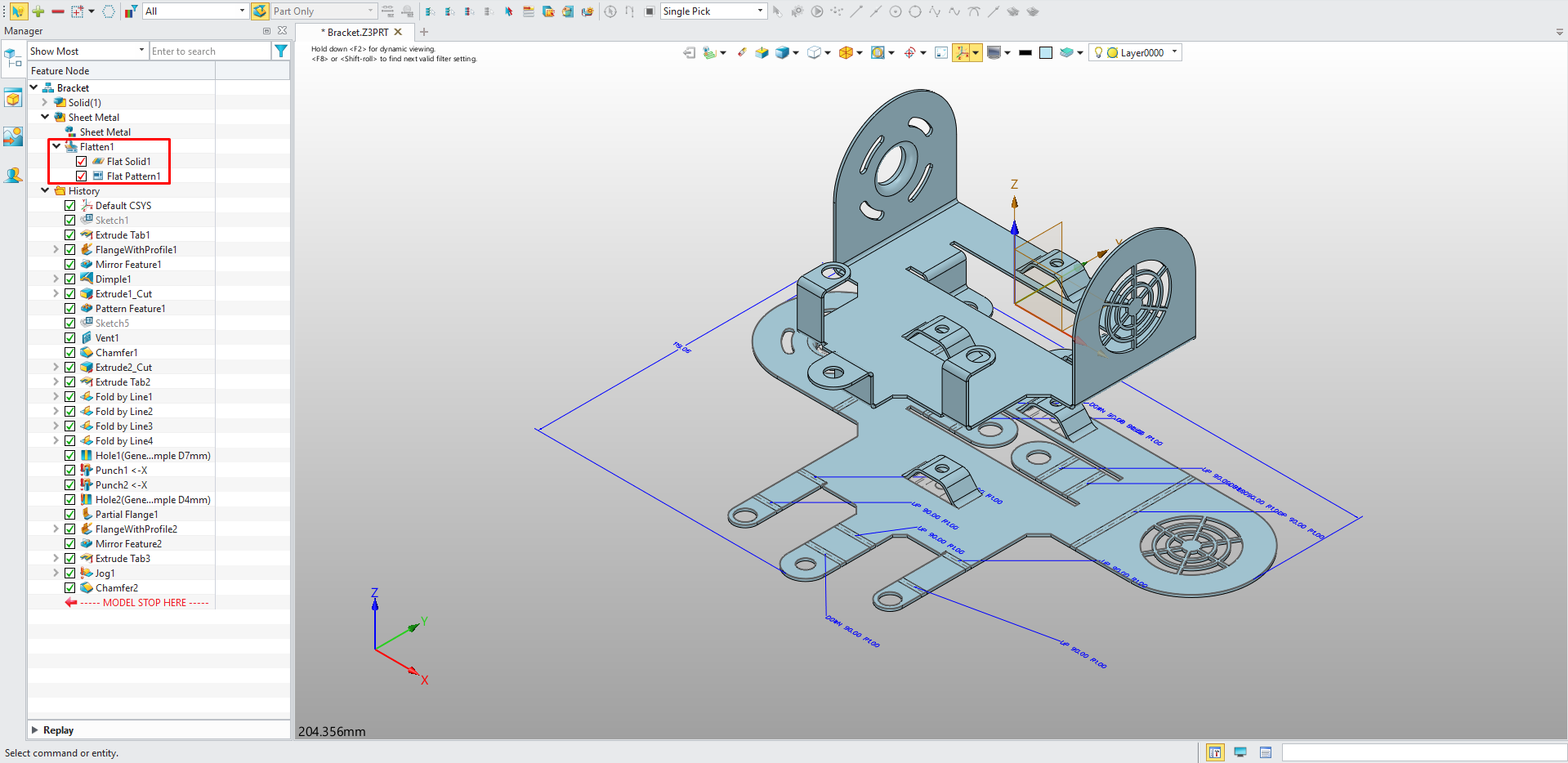Click the Manager panel float button

click(266, 31)
